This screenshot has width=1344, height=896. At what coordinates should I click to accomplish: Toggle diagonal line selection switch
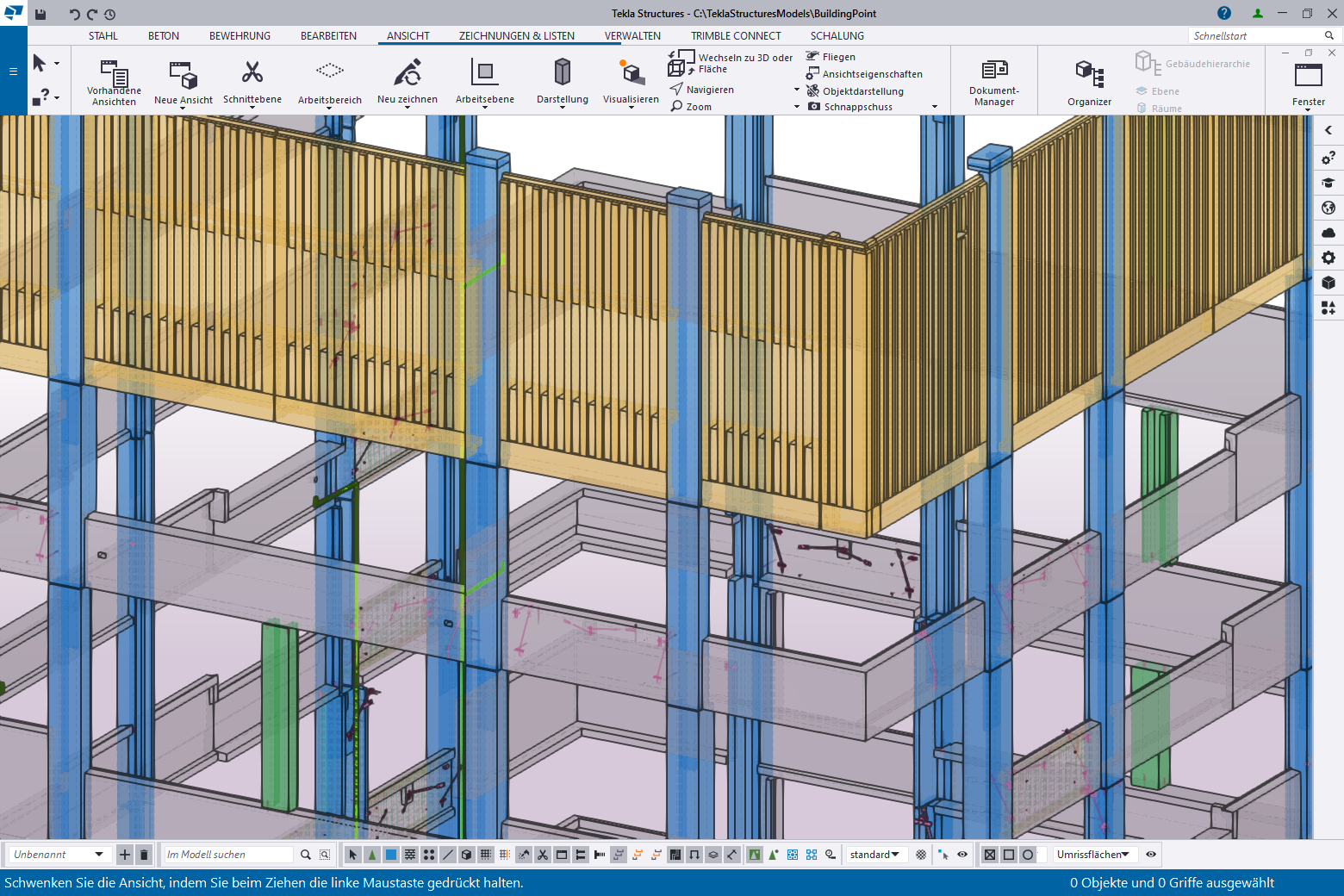447,855
